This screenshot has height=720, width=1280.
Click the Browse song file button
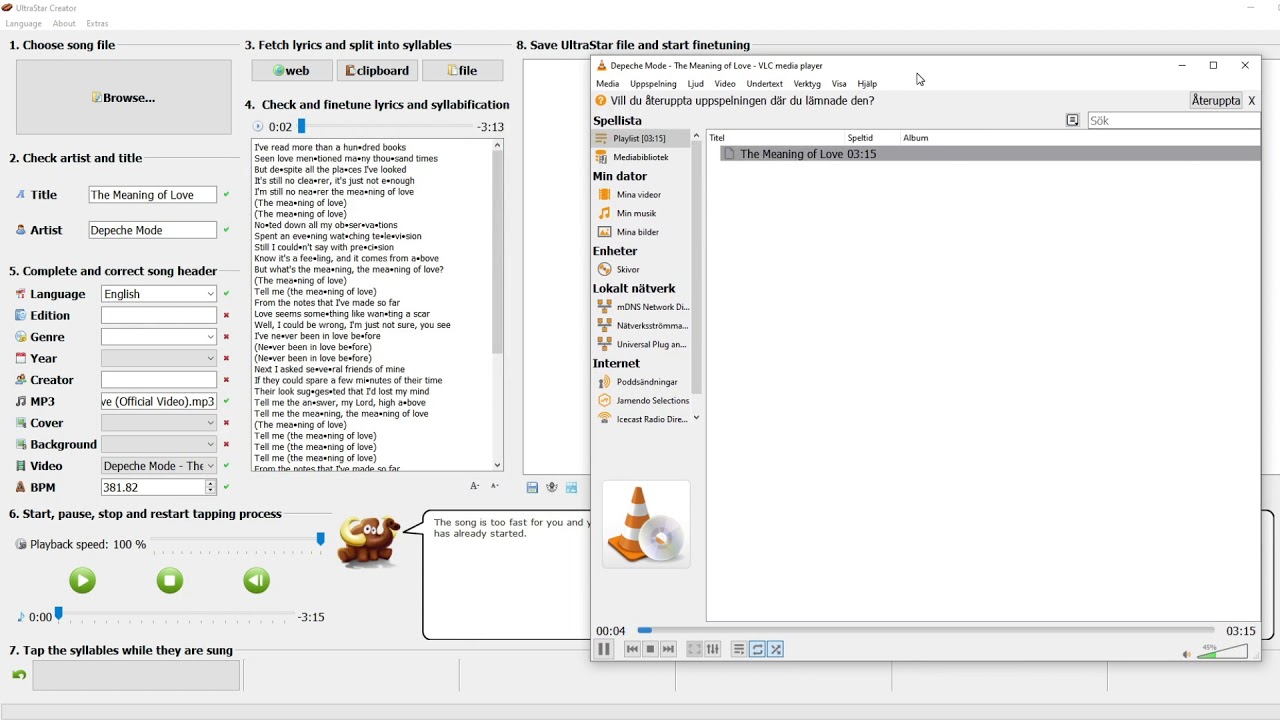tap(124, 97)
